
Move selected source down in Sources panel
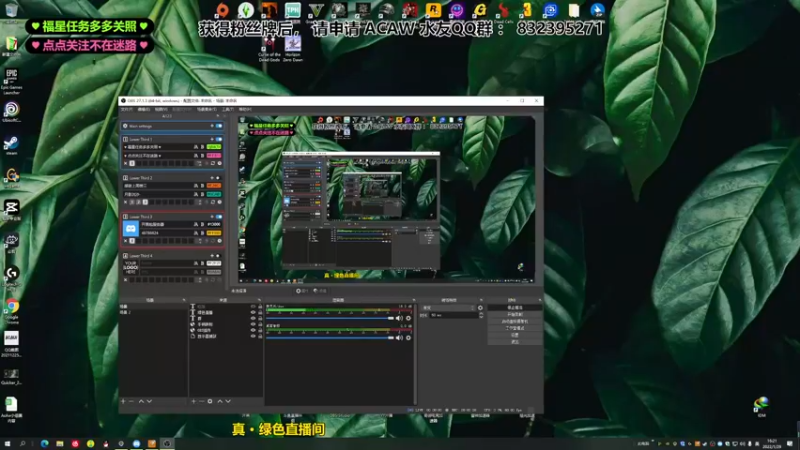(x=228, y=402)
